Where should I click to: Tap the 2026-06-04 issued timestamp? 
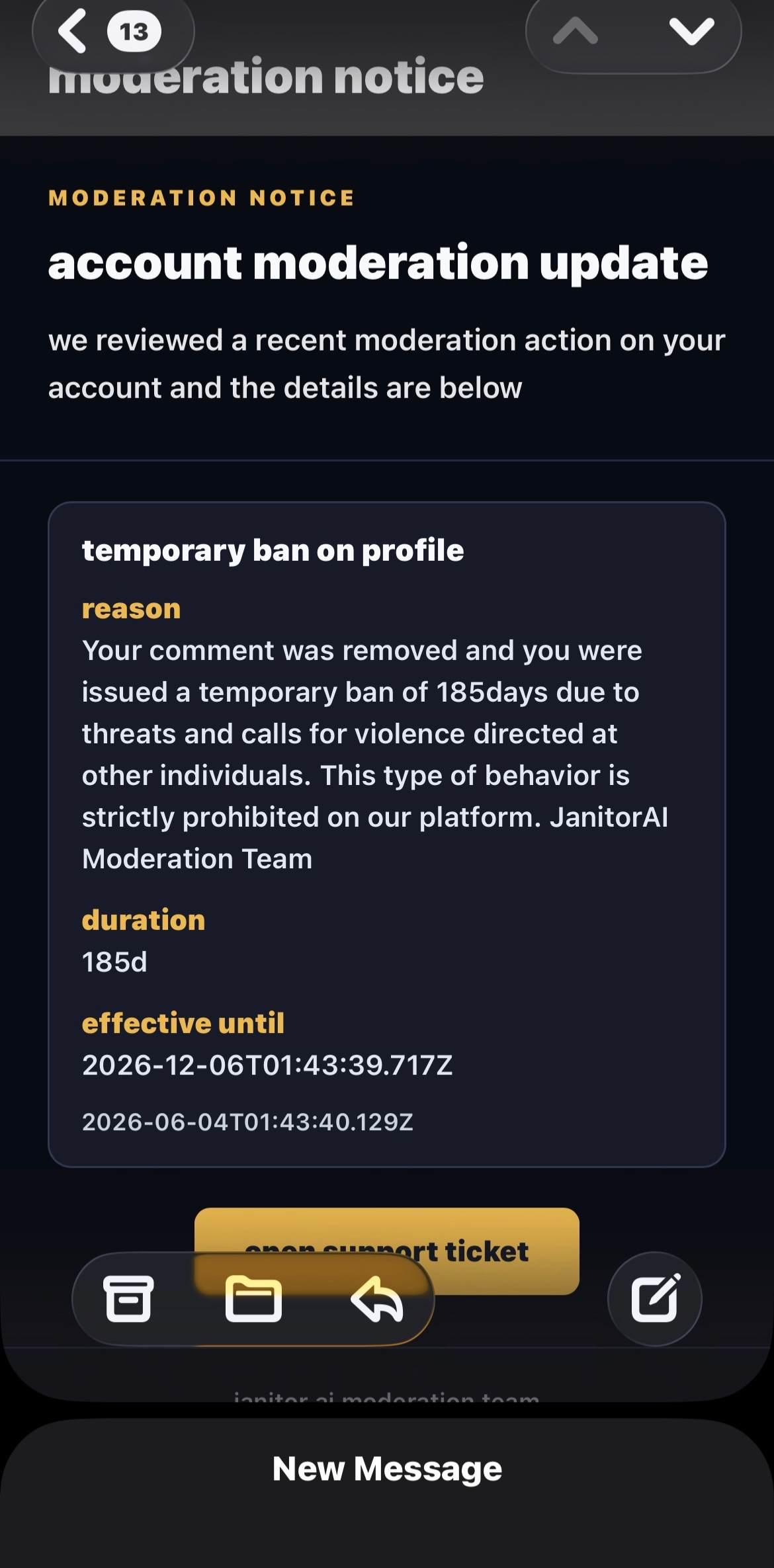pos(247,1122)
